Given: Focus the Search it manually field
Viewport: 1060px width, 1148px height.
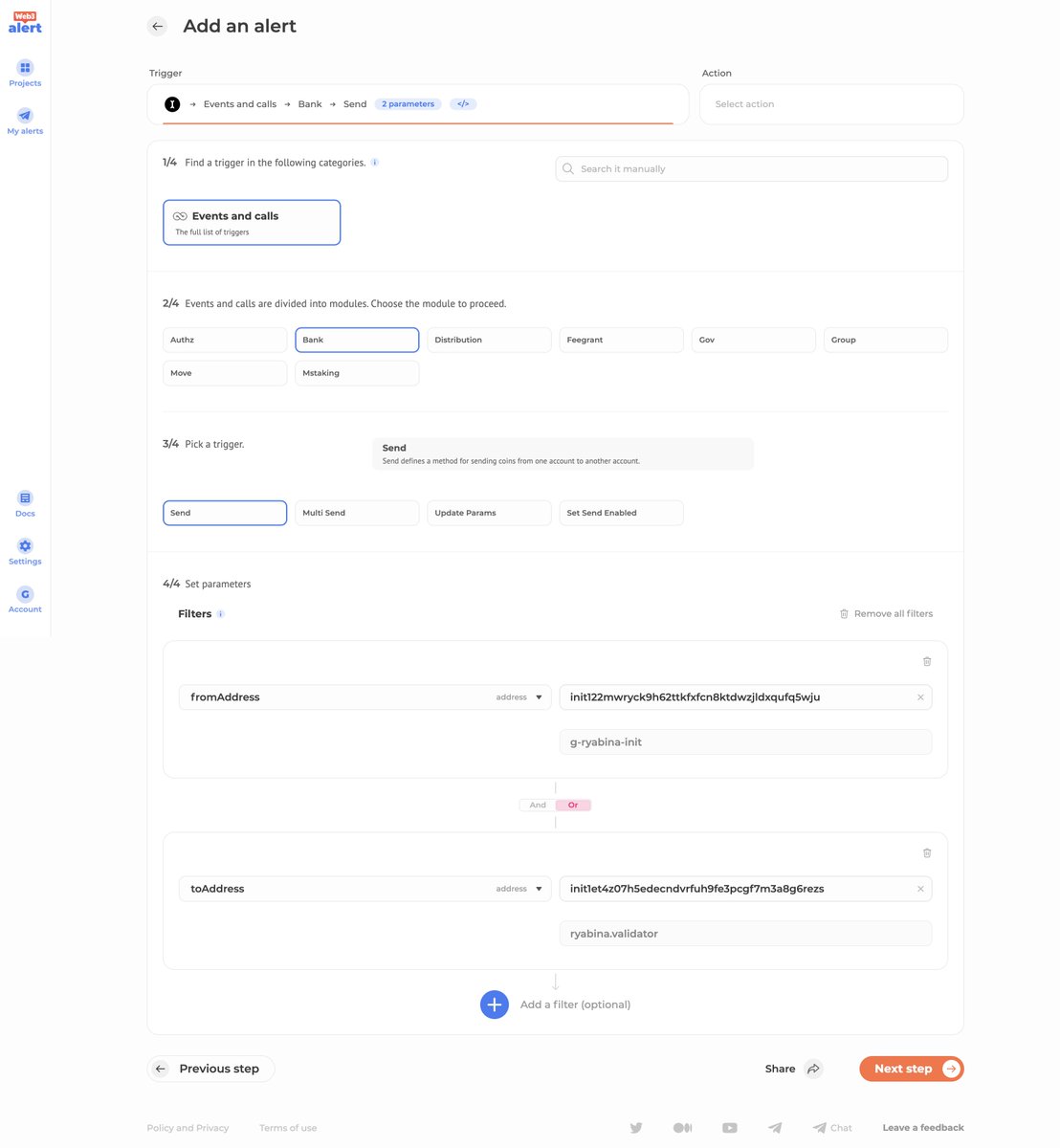Looking at the screenshot, I should 751,168.
